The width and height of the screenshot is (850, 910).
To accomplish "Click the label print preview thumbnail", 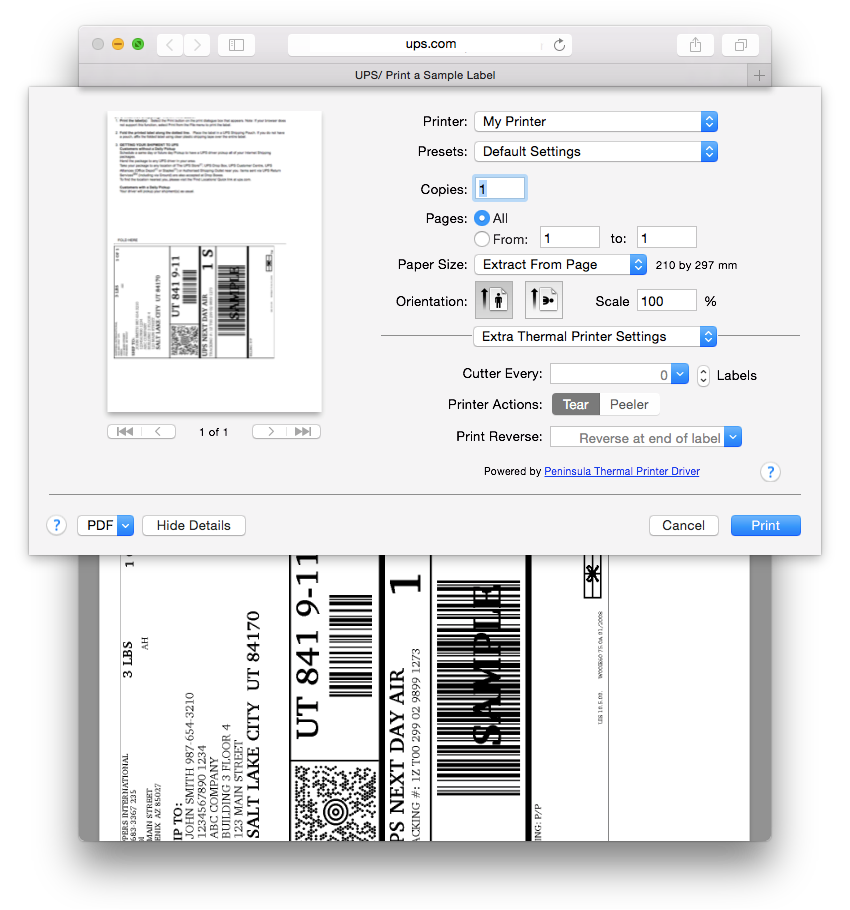I will click(214, 261).
